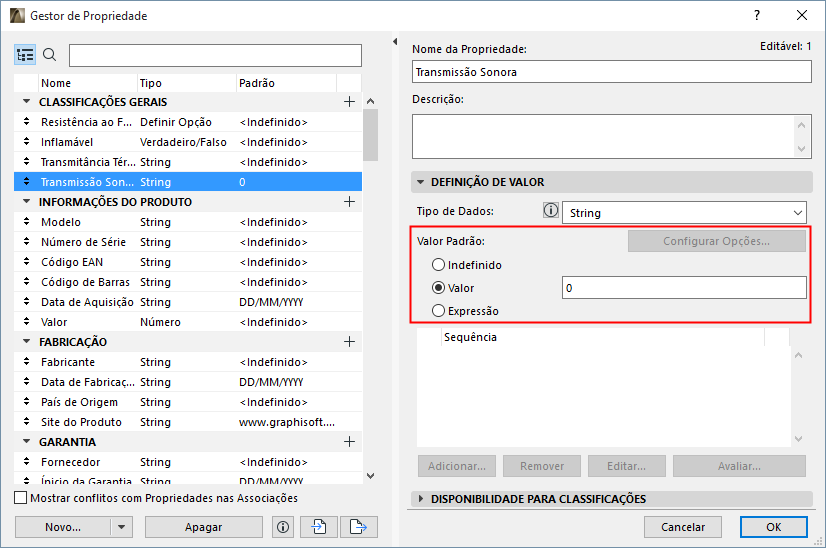826x548 pixels.
Task: Select the Indefinido radio button
Action: click(438, 265)
